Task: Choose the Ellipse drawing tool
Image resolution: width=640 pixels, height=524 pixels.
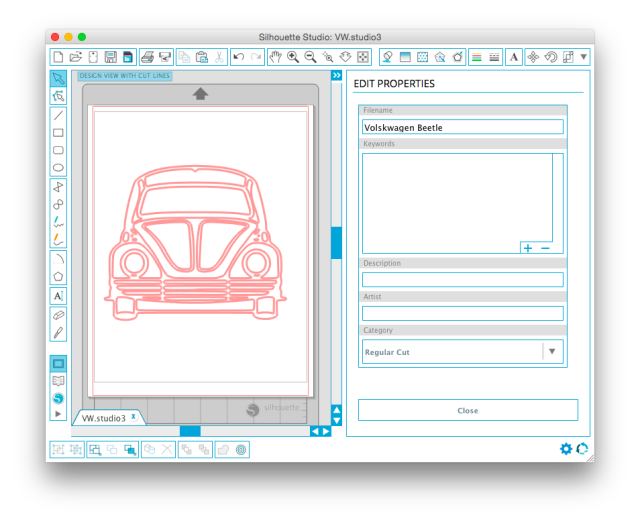Action: tap(58, 167)
